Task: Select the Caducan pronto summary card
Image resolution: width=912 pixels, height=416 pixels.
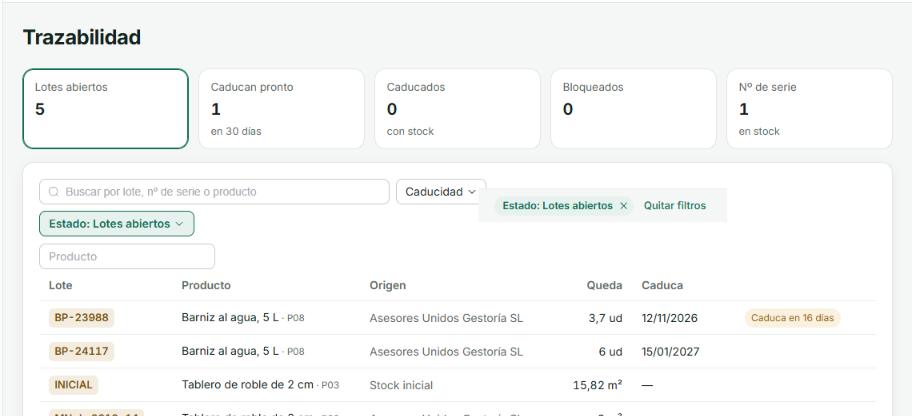Action: (x=282, y=109)
